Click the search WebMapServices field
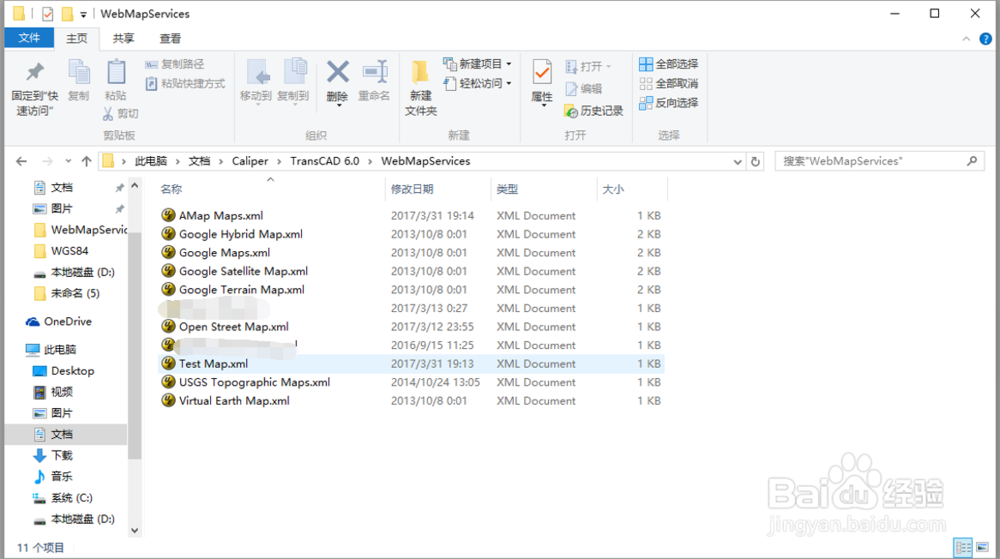Screen dimensions: 1000x559 [879, 161]
